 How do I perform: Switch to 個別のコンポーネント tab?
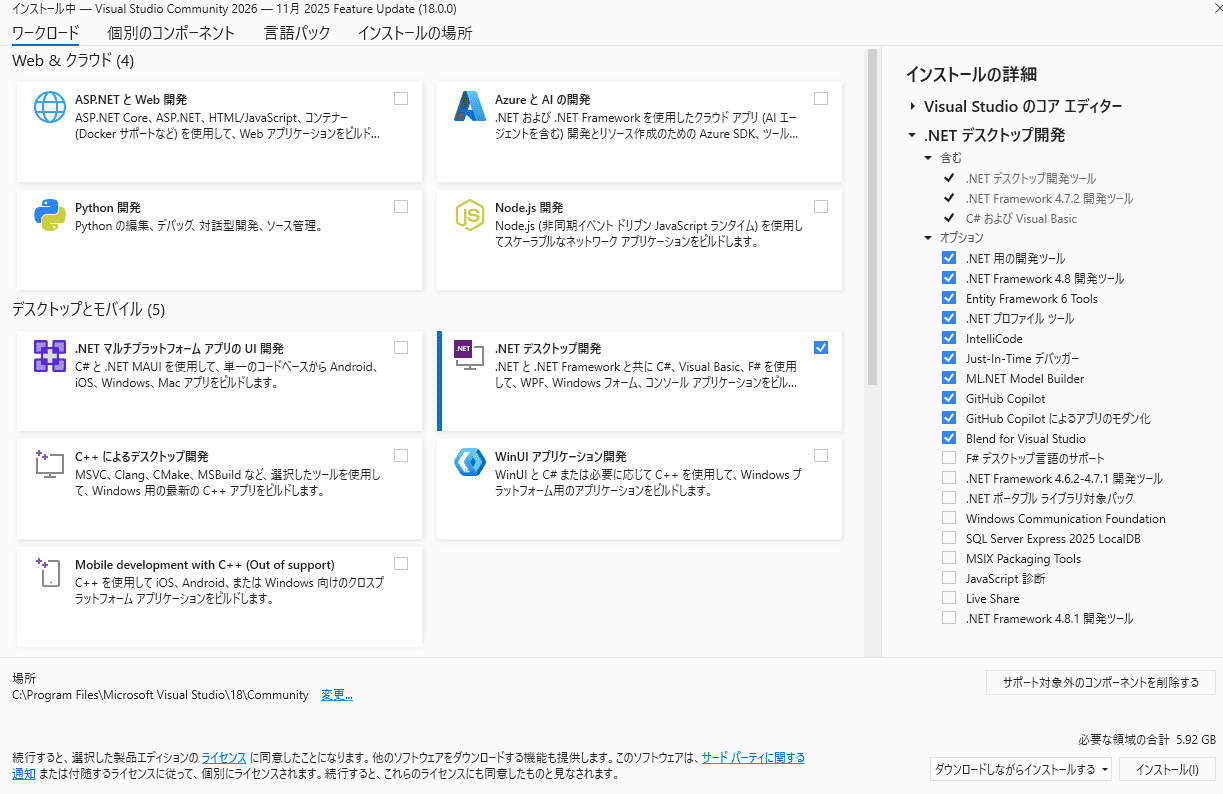tap(171, 33)
